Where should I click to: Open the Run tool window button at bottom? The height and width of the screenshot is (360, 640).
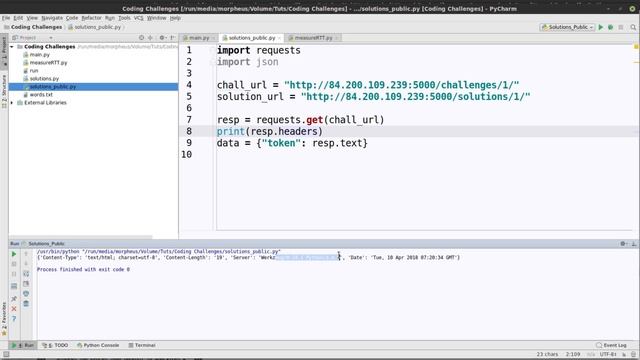pyautogui.click(x=23, y=345)
